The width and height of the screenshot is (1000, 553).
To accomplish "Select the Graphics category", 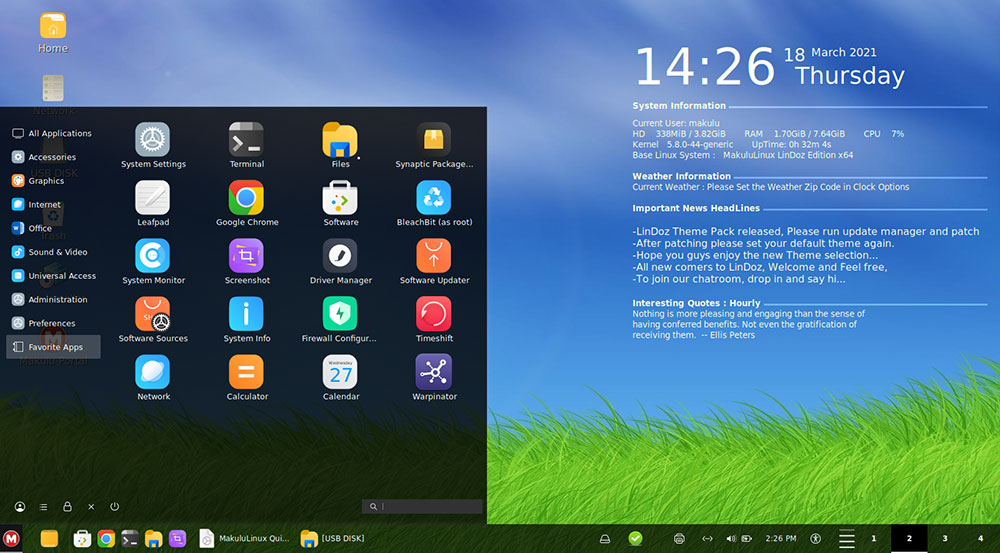I will tap(53, 181).
